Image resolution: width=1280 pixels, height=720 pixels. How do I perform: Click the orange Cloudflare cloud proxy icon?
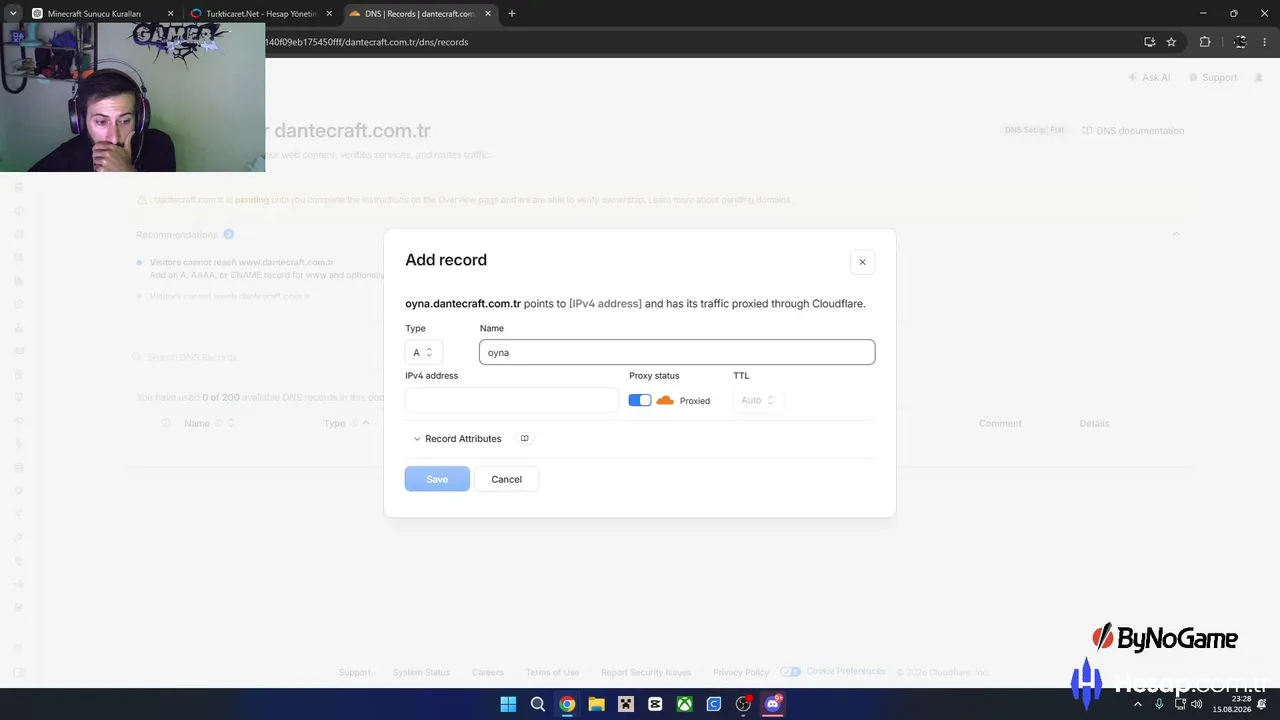pyautogui.click(x=665, y=400)
